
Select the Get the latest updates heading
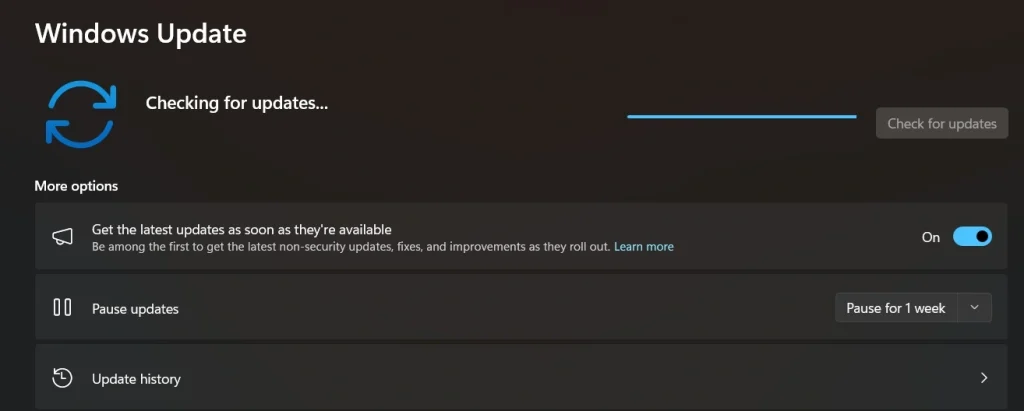pos(242,229)
